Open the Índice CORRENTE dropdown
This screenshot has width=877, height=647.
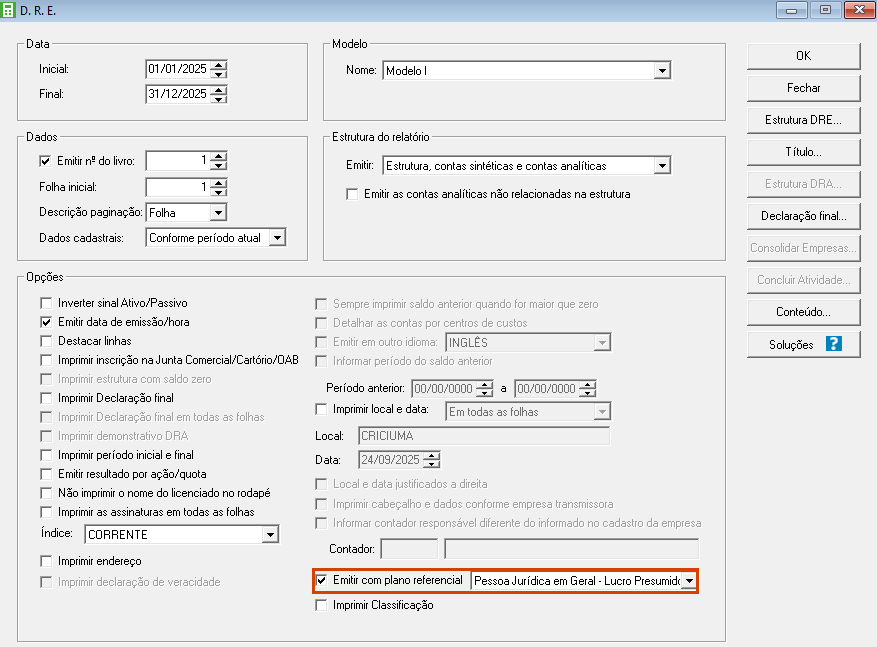(x=269, y=535)
